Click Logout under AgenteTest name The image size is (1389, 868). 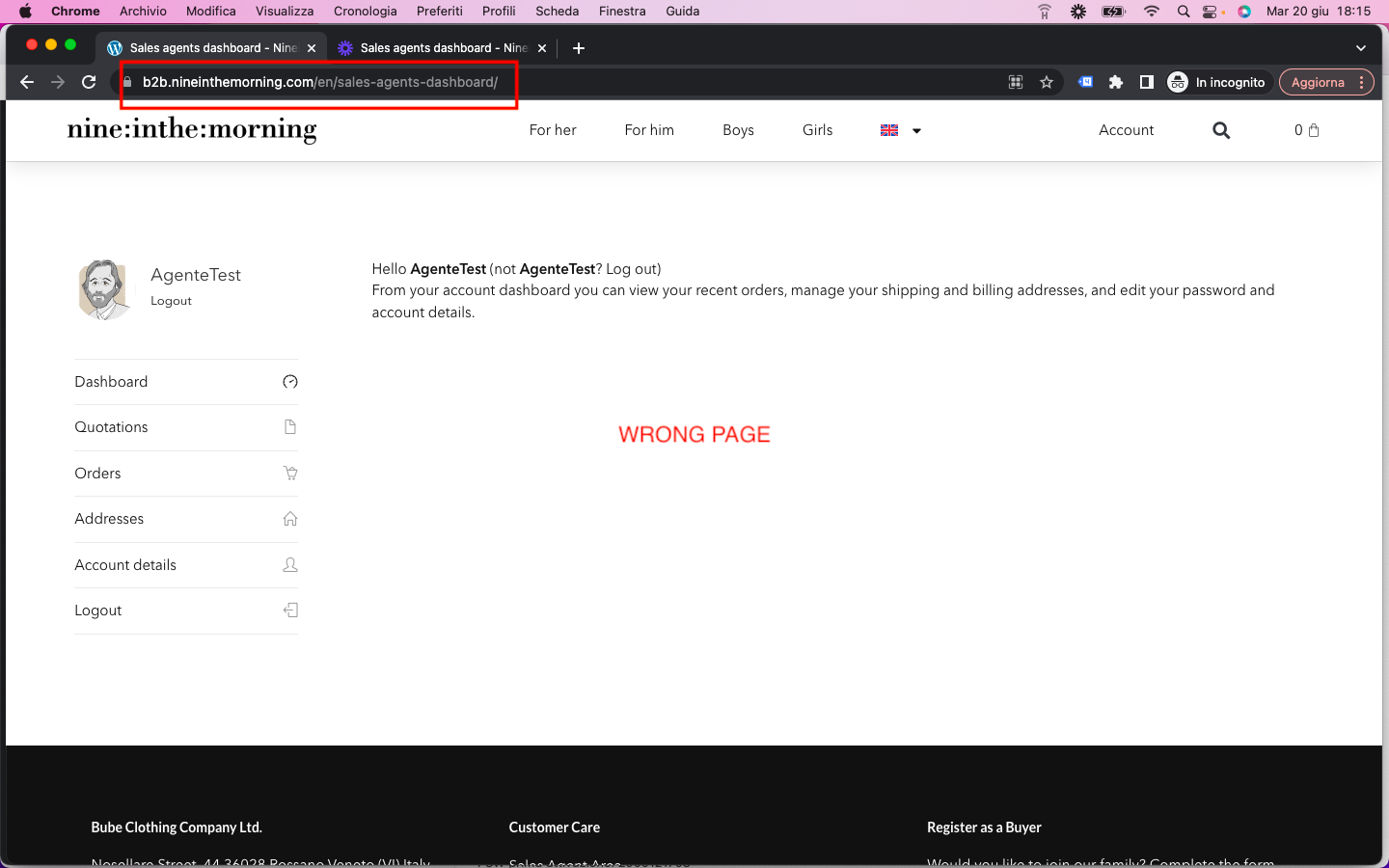point(171,301)
